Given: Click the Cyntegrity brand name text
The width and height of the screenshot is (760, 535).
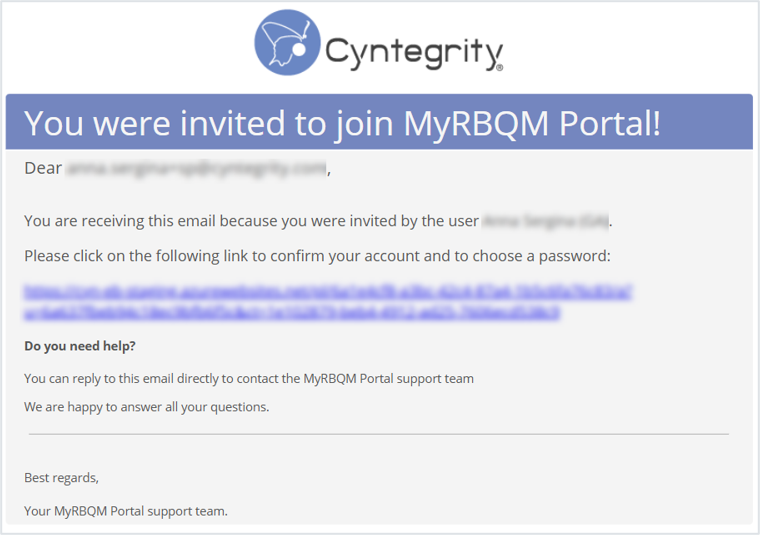Looking at the screenshot, I should (414, 52).
